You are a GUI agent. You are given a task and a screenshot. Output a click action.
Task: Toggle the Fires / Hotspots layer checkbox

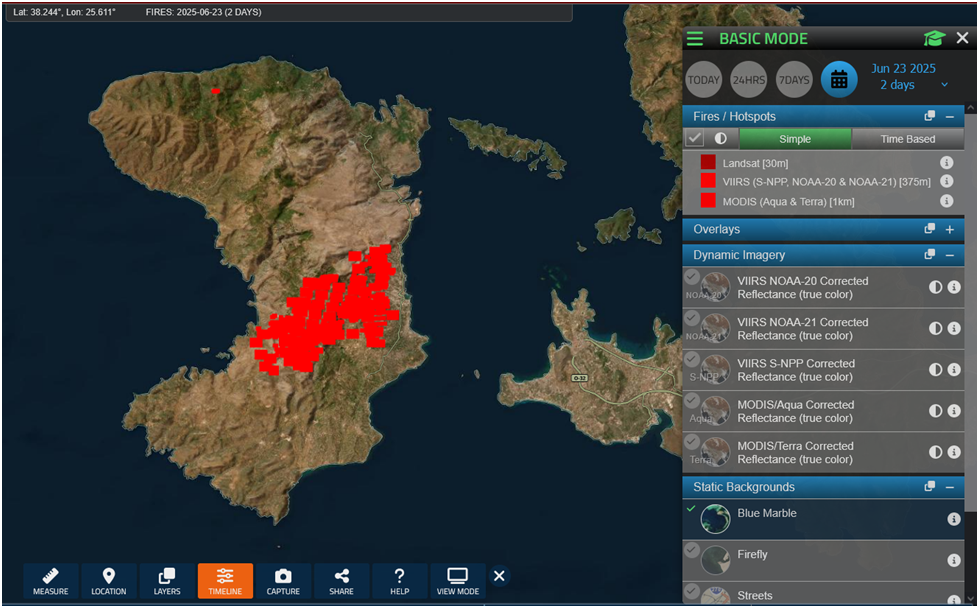[695, 139]
